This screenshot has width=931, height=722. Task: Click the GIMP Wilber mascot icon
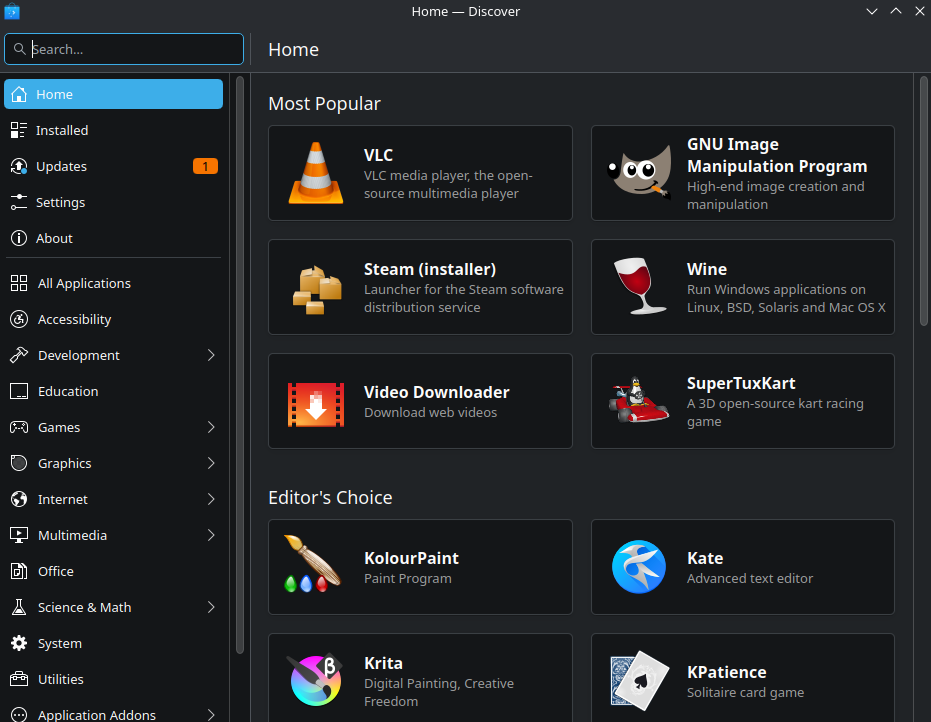639,173
